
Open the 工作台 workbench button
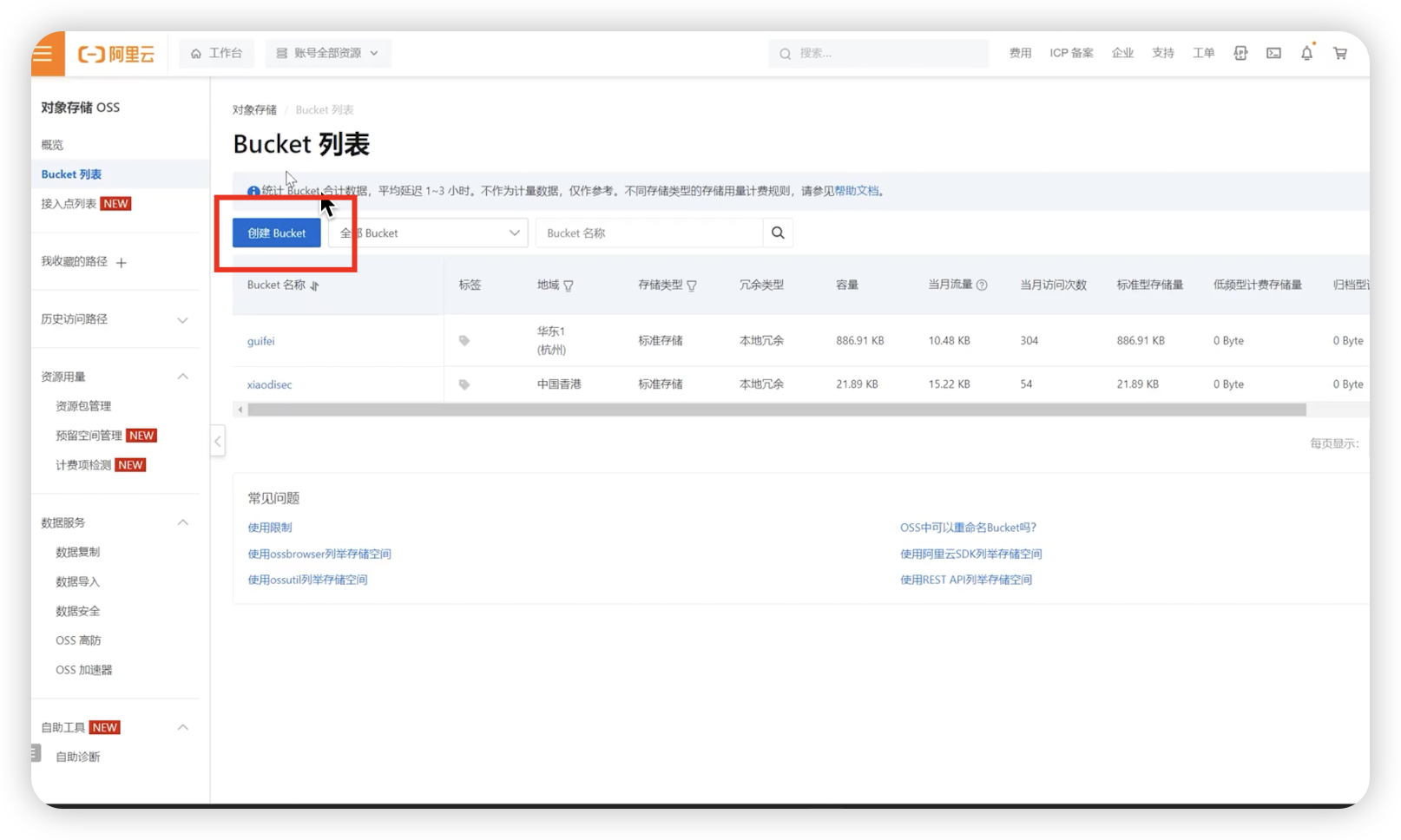pyautogui.click(x=217, y=53)
